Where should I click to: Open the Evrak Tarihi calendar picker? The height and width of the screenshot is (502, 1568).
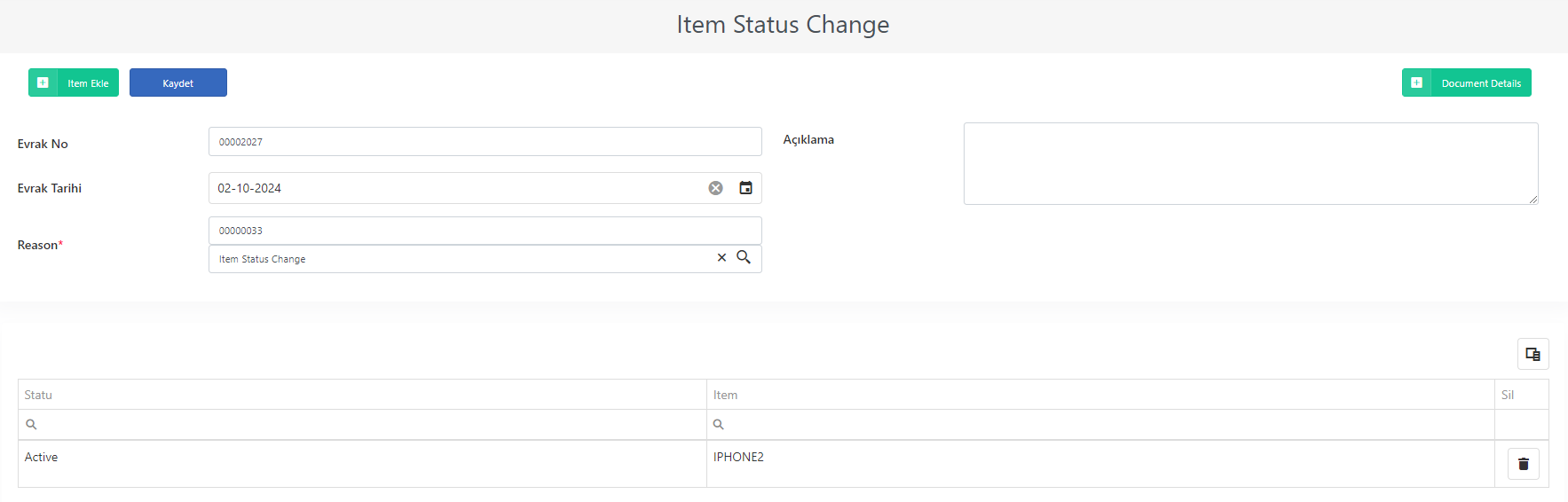745,188
